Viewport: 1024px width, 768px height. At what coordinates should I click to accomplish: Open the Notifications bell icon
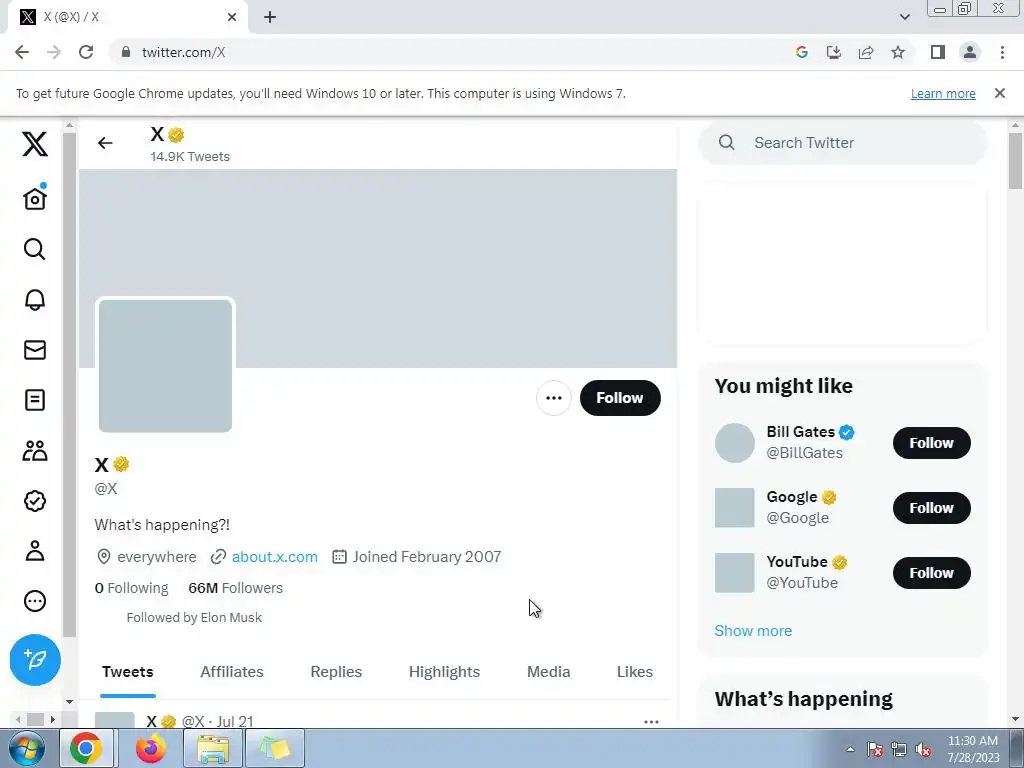click(x=35, y=299)
